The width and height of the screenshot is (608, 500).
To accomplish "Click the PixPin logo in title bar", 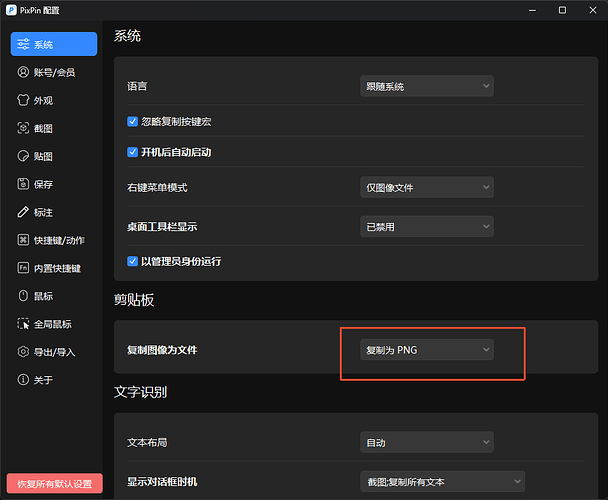I will point(11,10).
